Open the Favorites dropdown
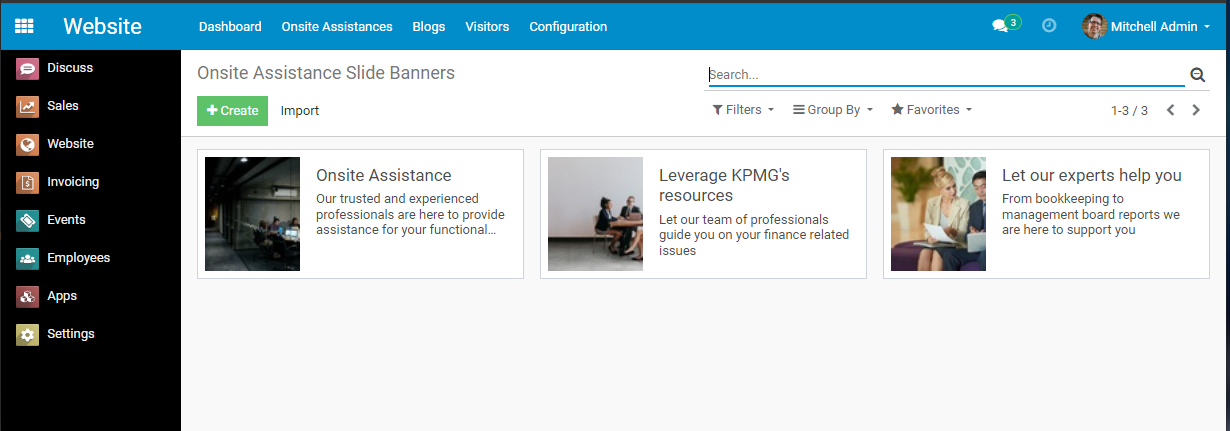This screenshot has height=431, width=1230. point(931,110)
